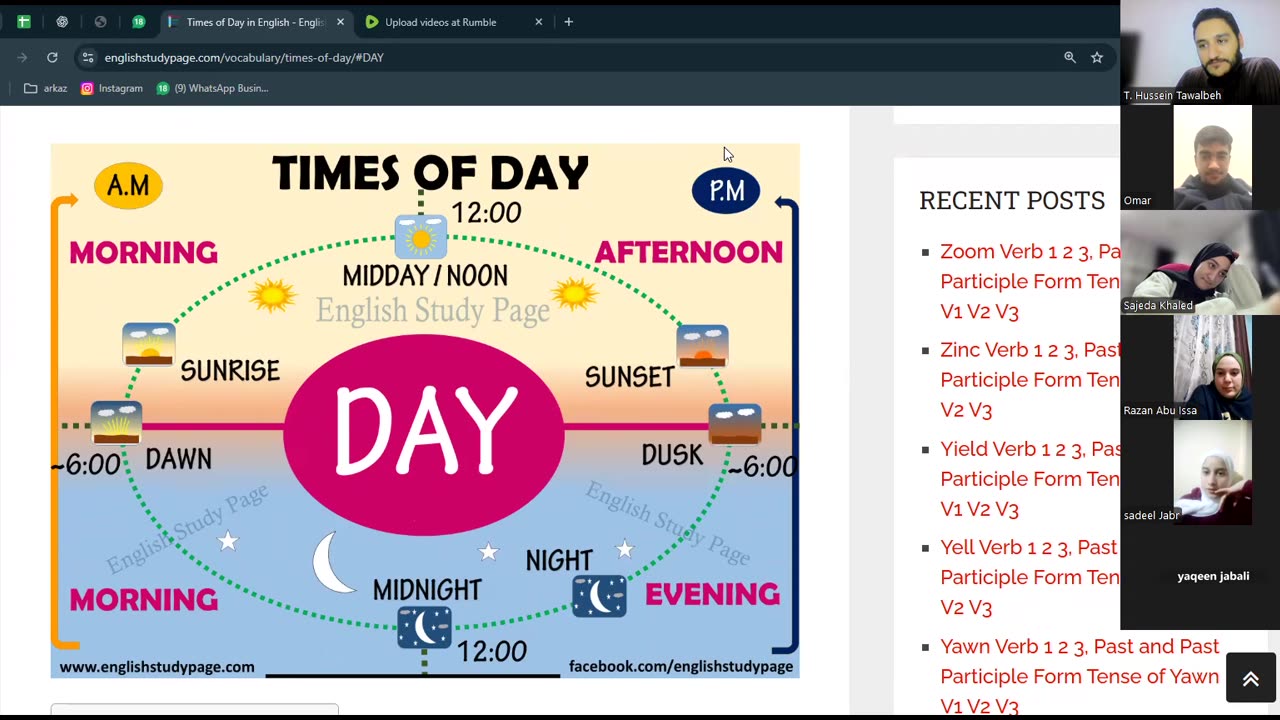
Task: Click the scroll-to-top double chevron button
Action: click(x=1251, y=678)
